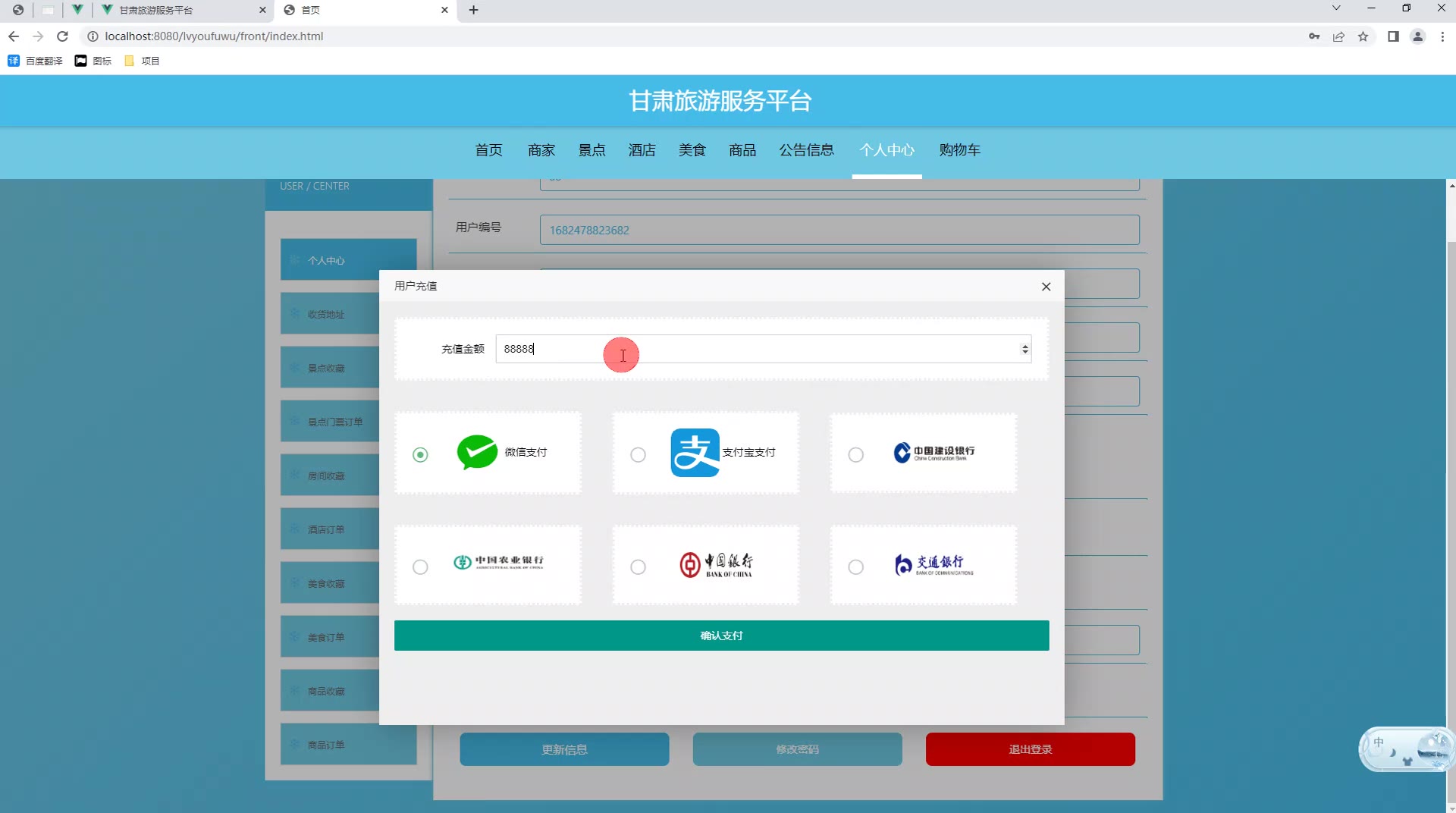
Task: Open 个人中心 in the top navigation bar
Action: tap(887, 150)
